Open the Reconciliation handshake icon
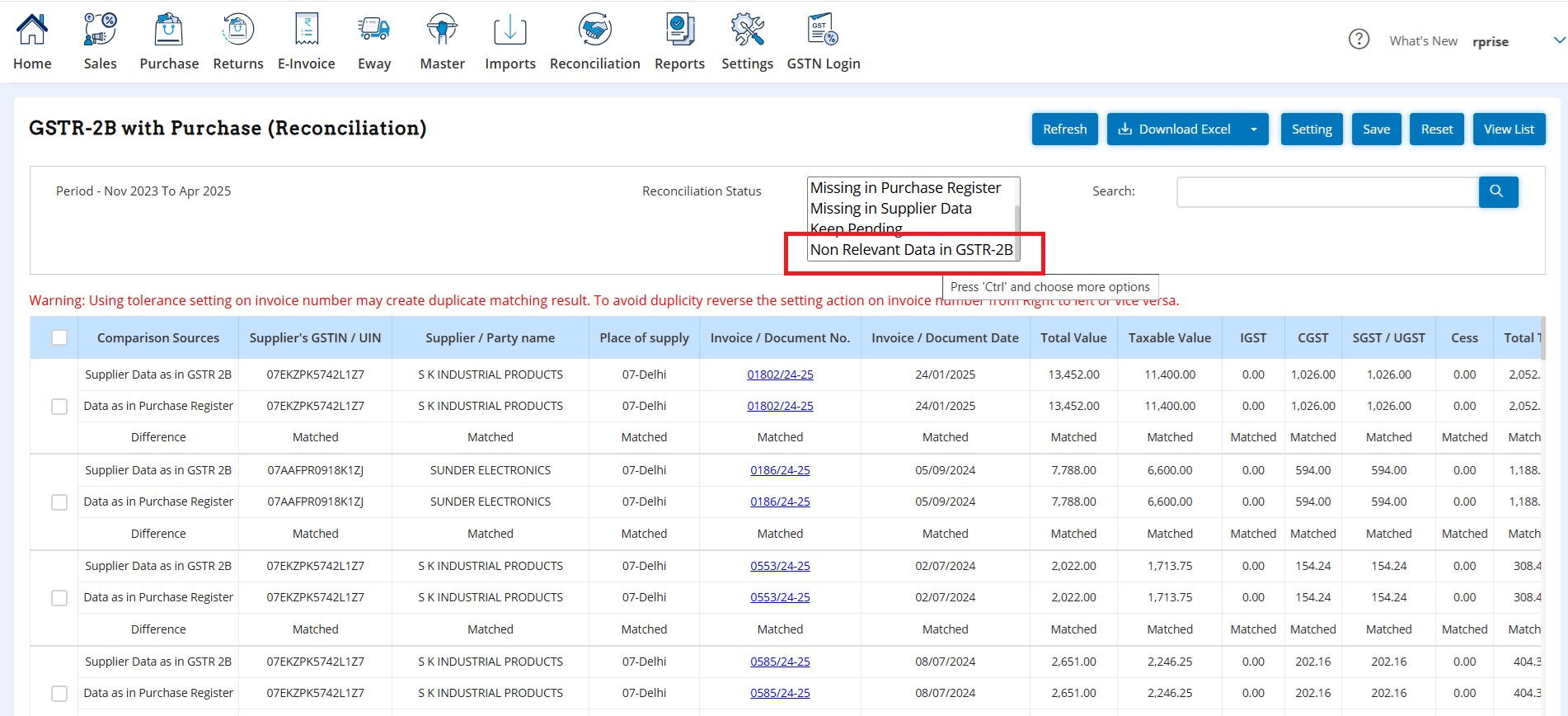 click(595, 30)
